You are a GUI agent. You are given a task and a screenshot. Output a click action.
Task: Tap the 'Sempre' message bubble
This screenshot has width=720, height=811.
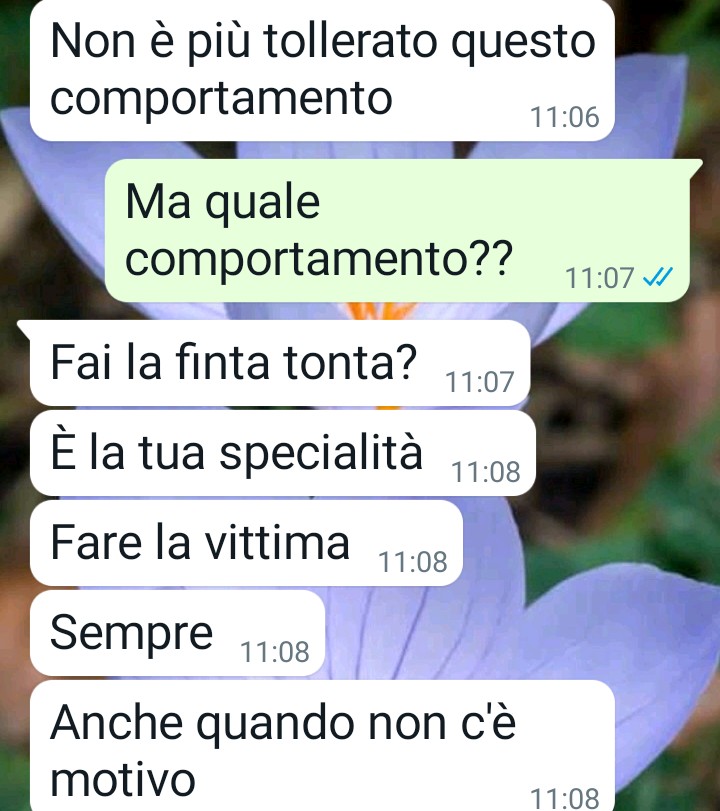[177, 633]
